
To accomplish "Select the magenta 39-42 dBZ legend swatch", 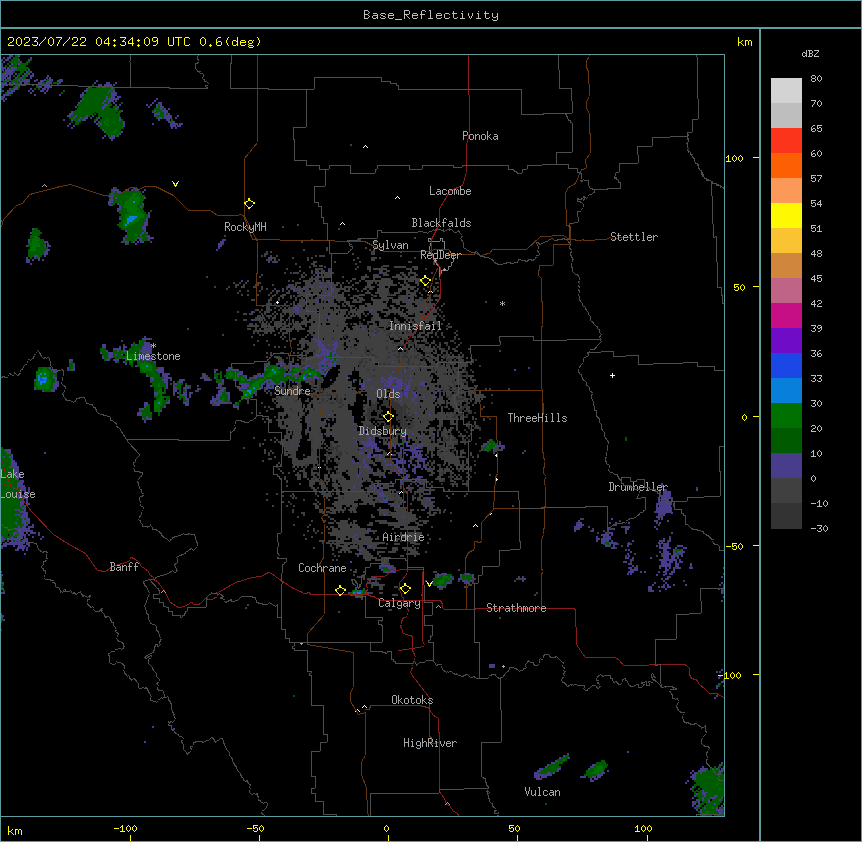I will coord(786,315).
